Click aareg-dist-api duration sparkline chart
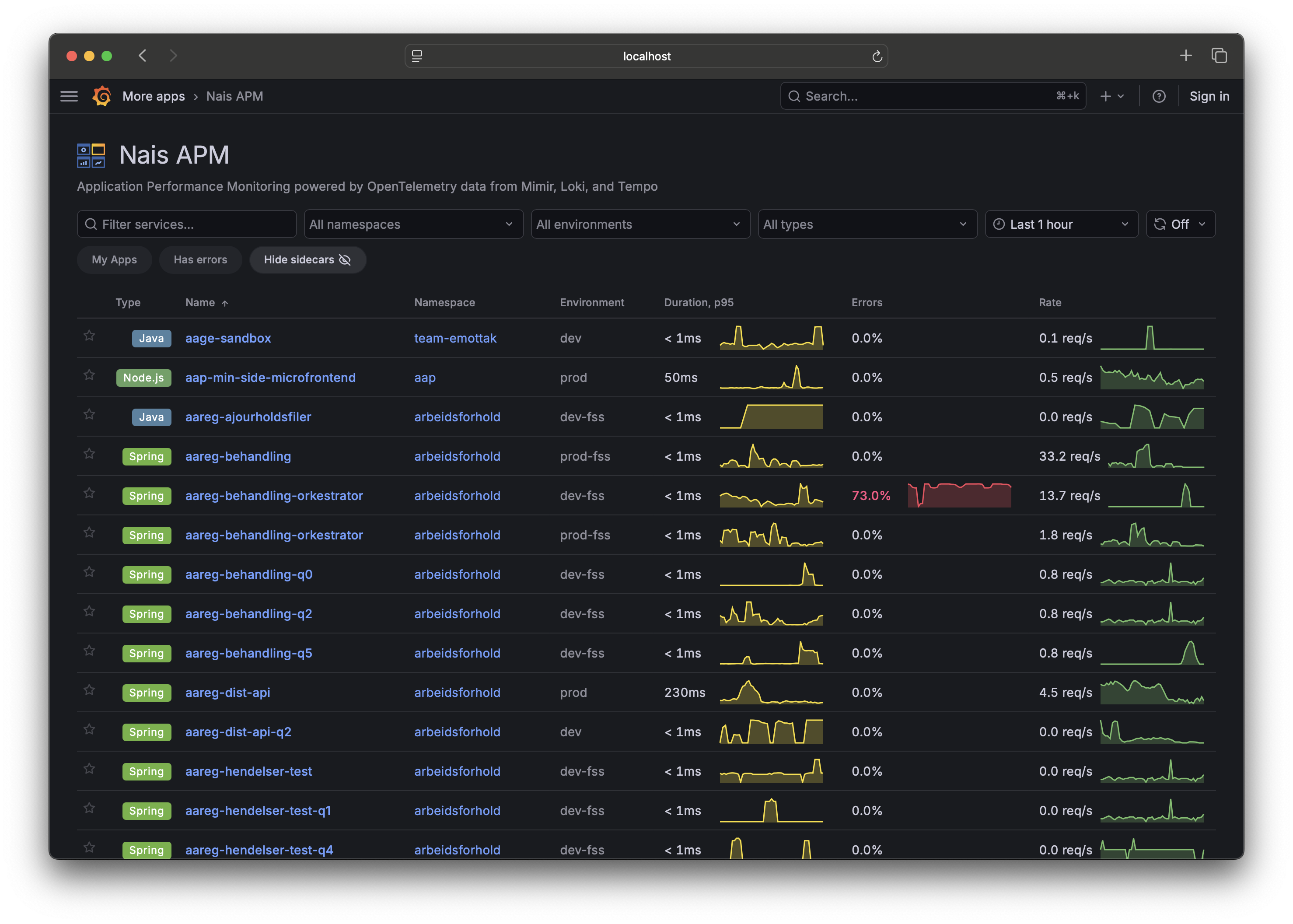The width and height of the screenshot is (1293, 924). pyautogui.click(x=771, y=692)
